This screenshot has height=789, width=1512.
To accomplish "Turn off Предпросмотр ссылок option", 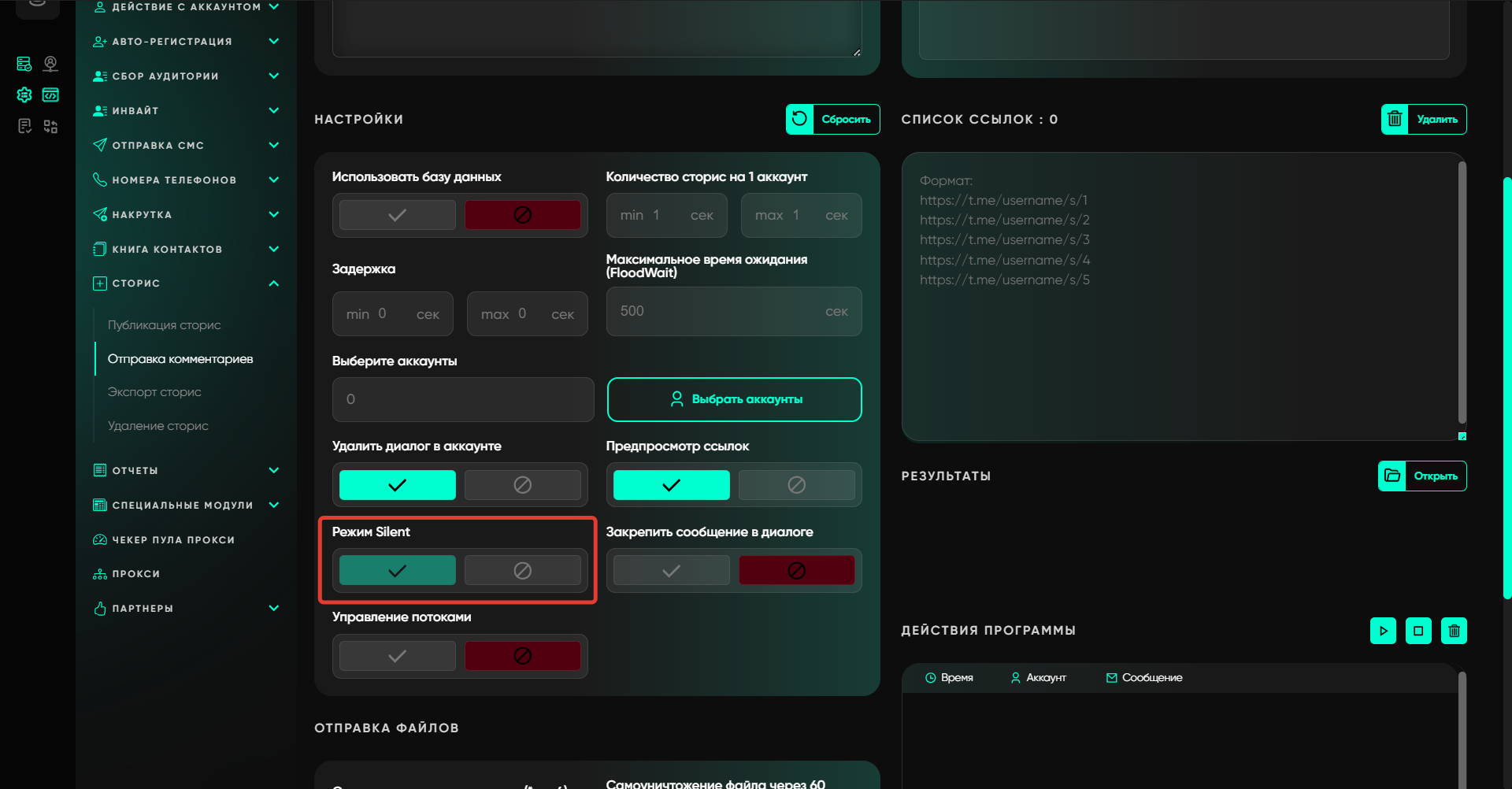I will click(x=796, y=485).
